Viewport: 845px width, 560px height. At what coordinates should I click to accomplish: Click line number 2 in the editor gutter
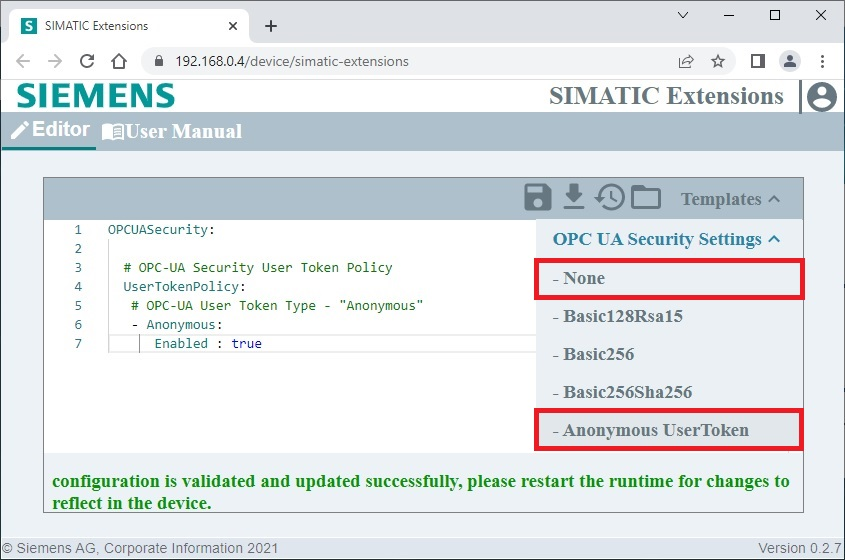tap(78, 248)
